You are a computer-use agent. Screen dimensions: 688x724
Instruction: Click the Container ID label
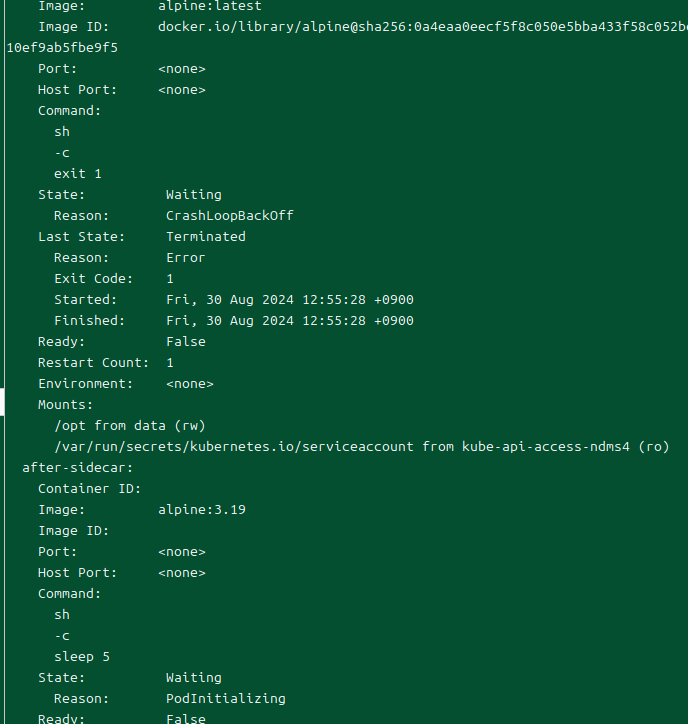coord(90,489)
